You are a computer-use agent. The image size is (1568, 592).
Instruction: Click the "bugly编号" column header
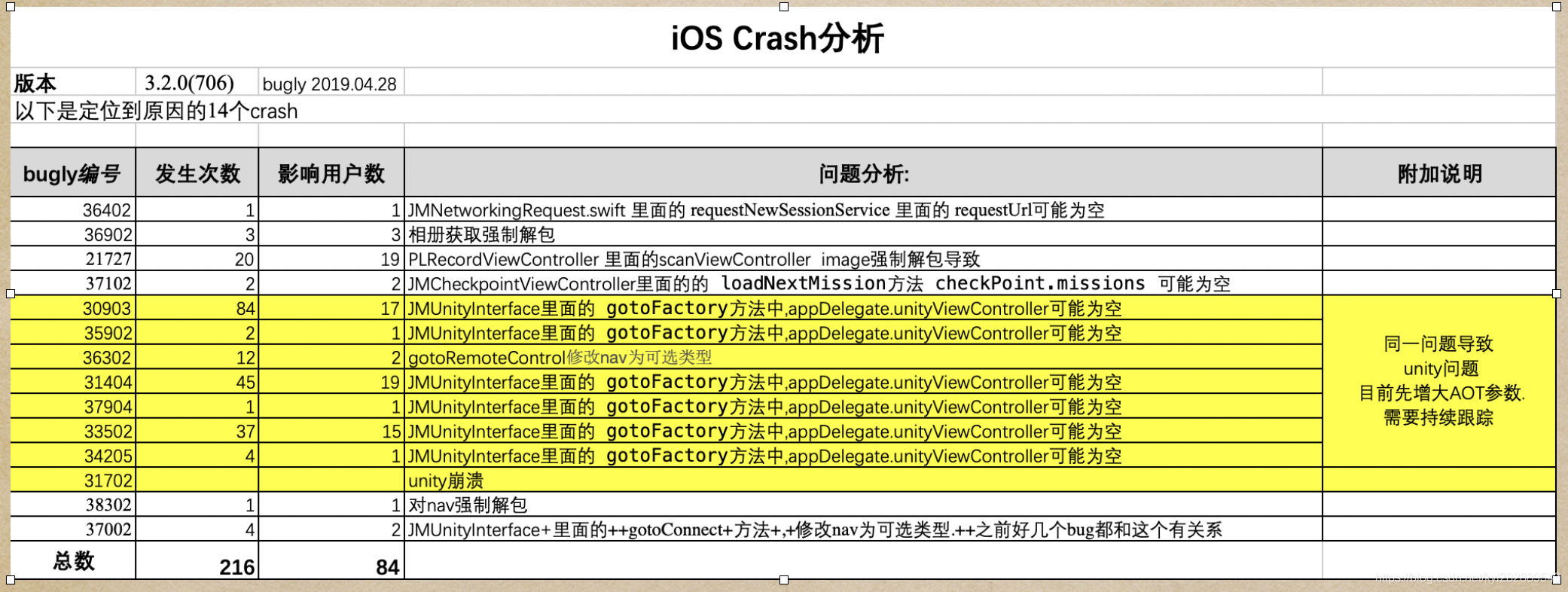pos(73,172)
